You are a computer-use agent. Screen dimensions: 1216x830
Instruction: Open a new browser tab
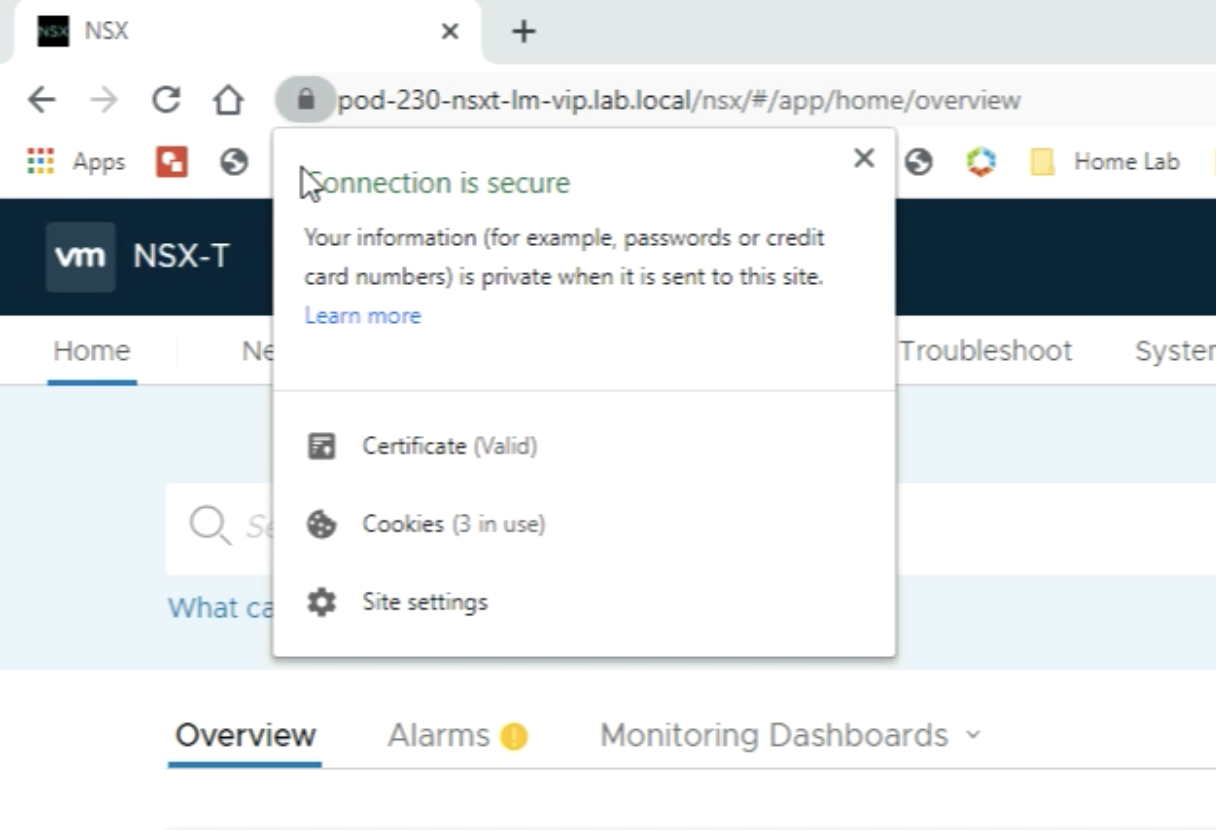pos(524,32)
